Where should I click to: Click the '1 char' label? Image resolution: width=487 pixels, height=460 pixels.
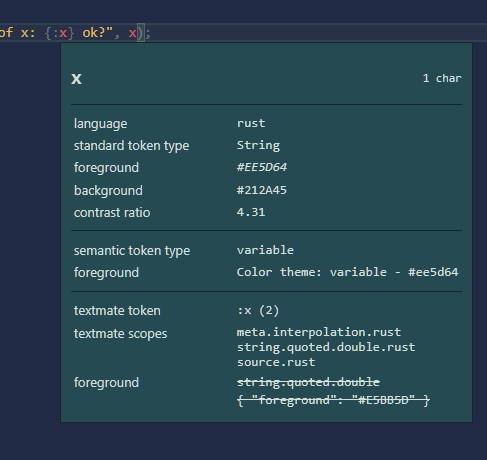[442, 78]
